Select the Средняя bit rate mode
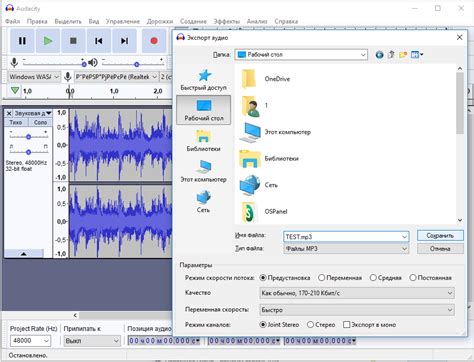The image size is (474, 362). point(386,278)
